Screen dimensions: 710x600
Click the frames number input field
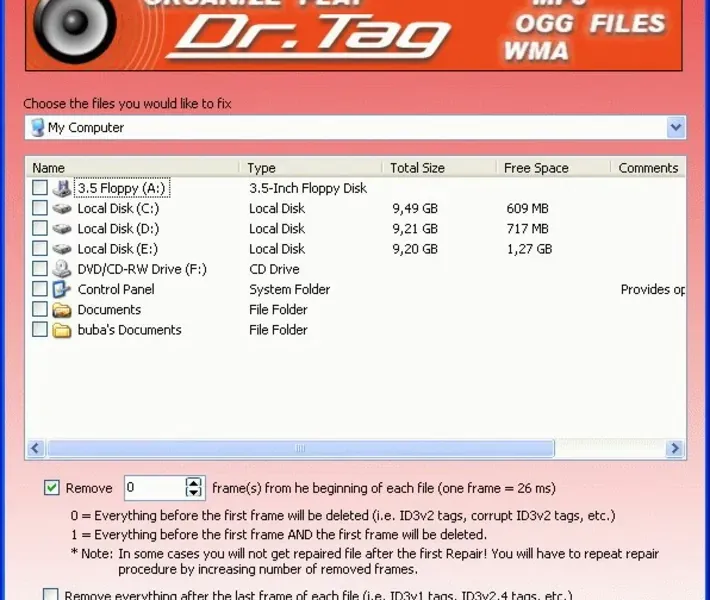pyautogui.click(x=155, y=488)
